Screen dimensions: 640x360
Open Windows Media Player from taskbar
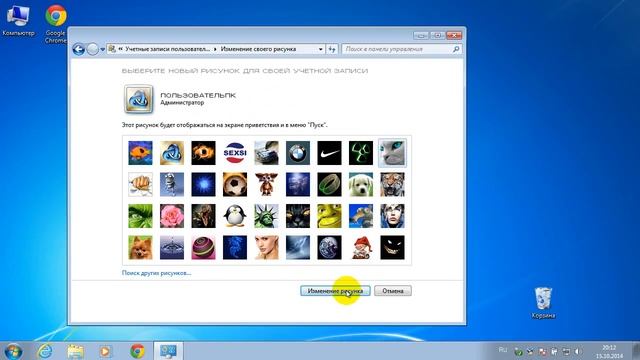105,351
